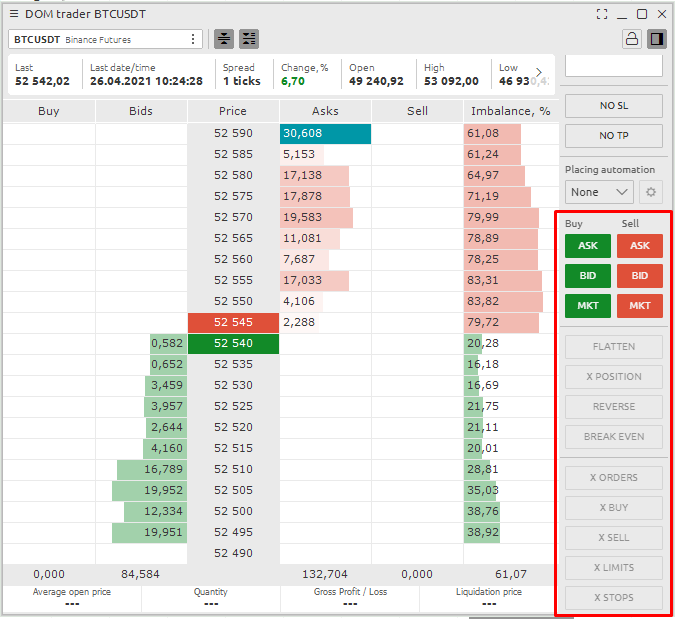This screenshot has height=619, width=675.
Task: Expand the Placing automation None dropdown
Action: [x=598, y=192]
